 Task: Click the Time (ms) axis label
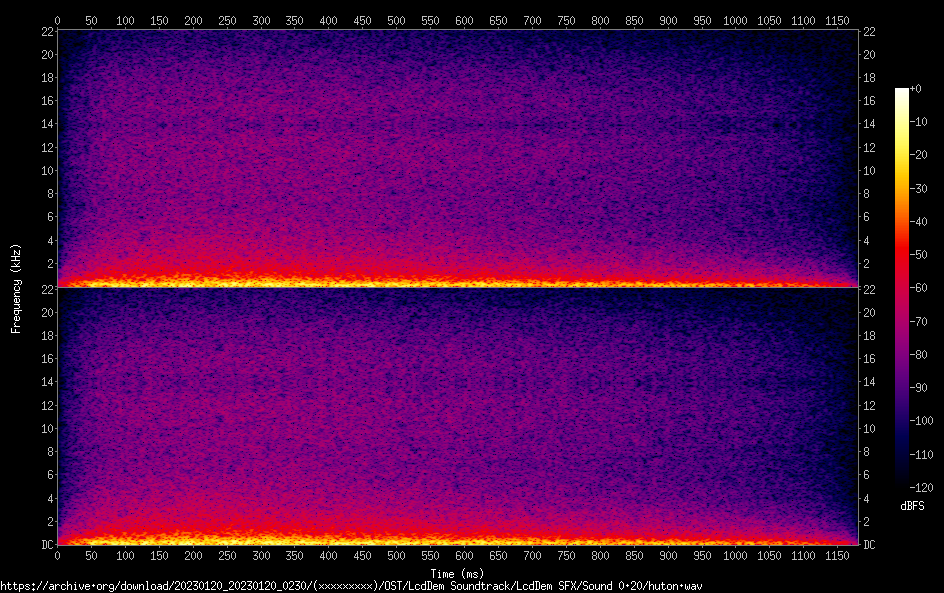[x=456, y=573]
